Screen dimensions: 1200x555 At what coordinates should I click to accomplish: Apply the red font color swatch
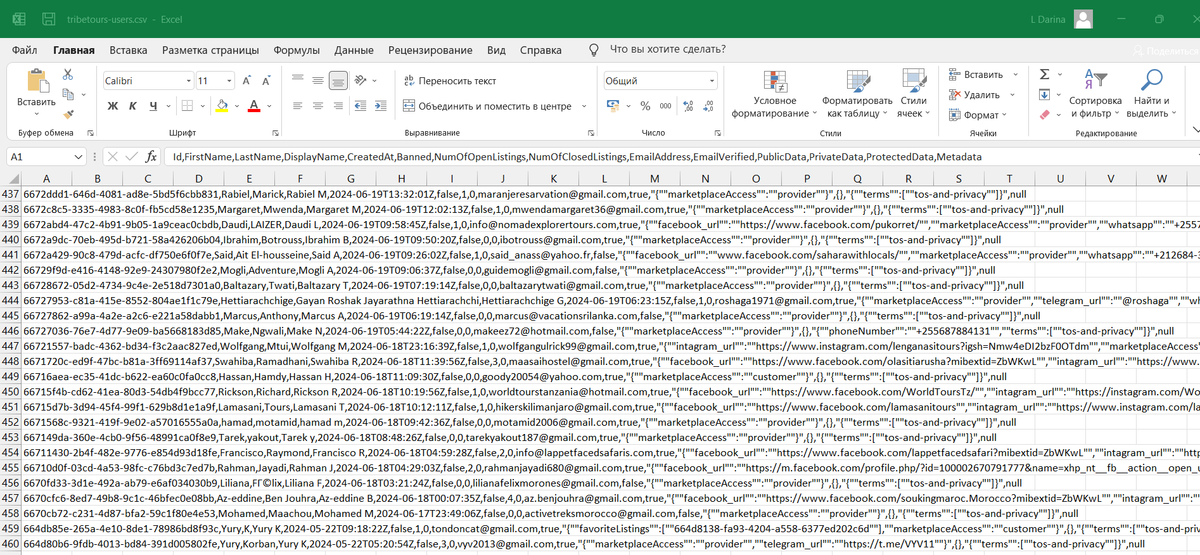(x=254, y=106)
